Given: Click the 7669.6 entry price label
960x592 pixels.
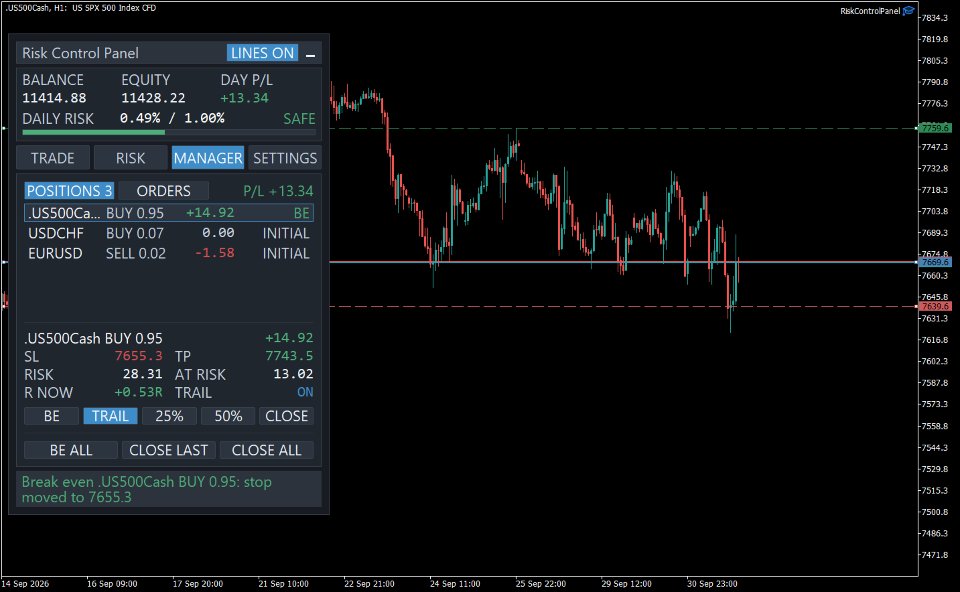Looking at the screenshot, I should (936, 262).
